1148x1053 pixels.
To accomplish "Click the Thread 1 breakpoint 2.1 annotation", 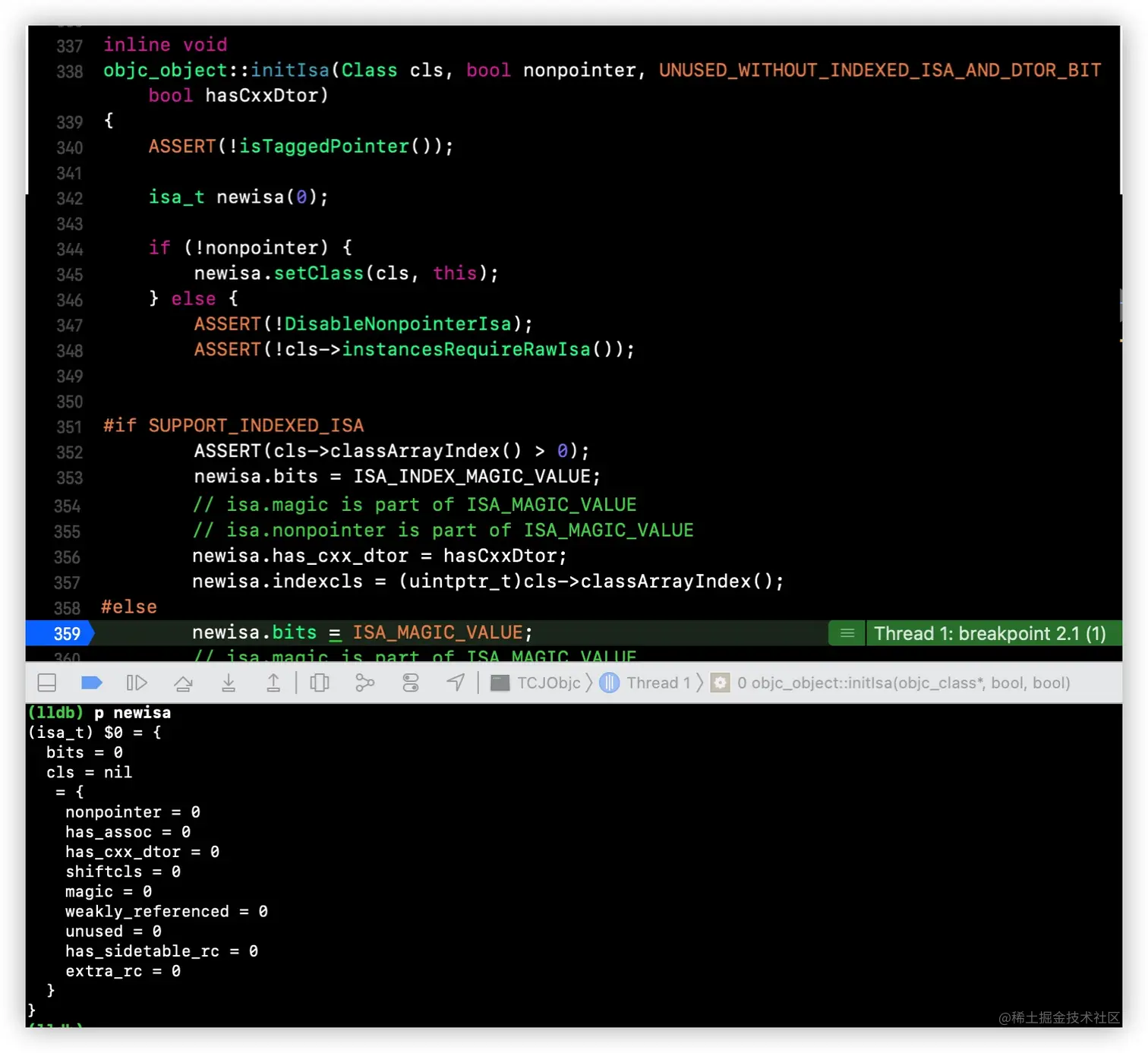I will [989, 633].
